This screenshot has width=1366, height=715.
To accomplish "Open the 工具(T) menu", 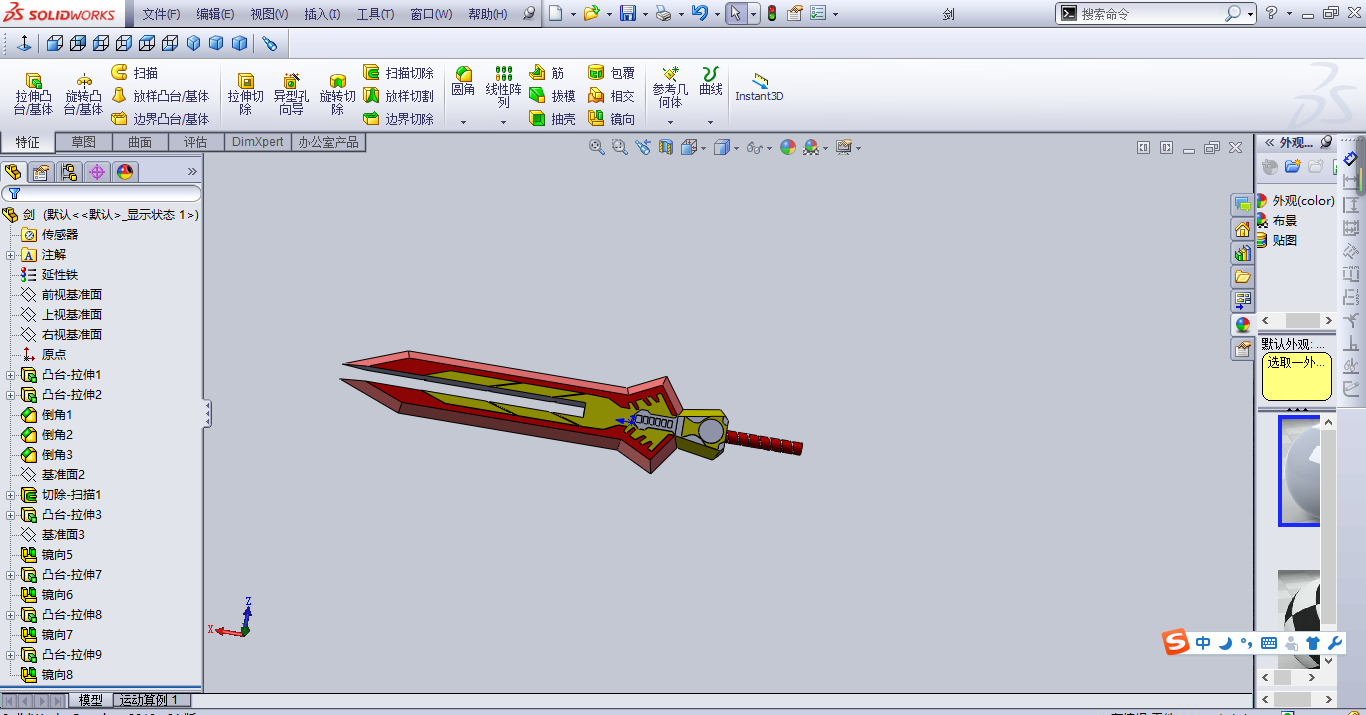I will click(x=375, y=14).
